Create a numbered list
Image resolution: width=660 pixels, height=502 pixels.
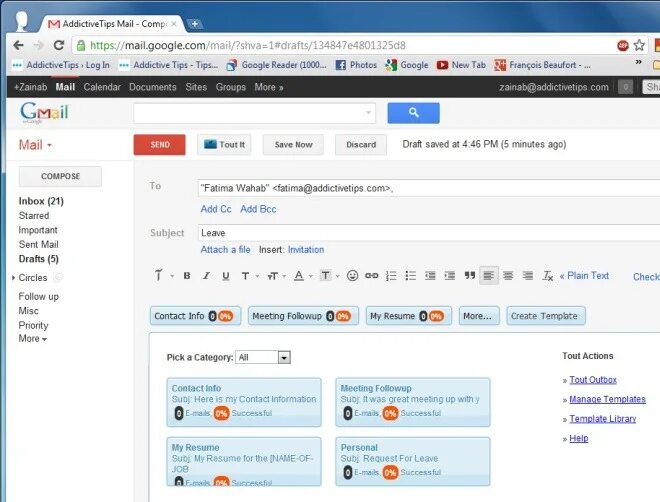click(x=391, y=276)
